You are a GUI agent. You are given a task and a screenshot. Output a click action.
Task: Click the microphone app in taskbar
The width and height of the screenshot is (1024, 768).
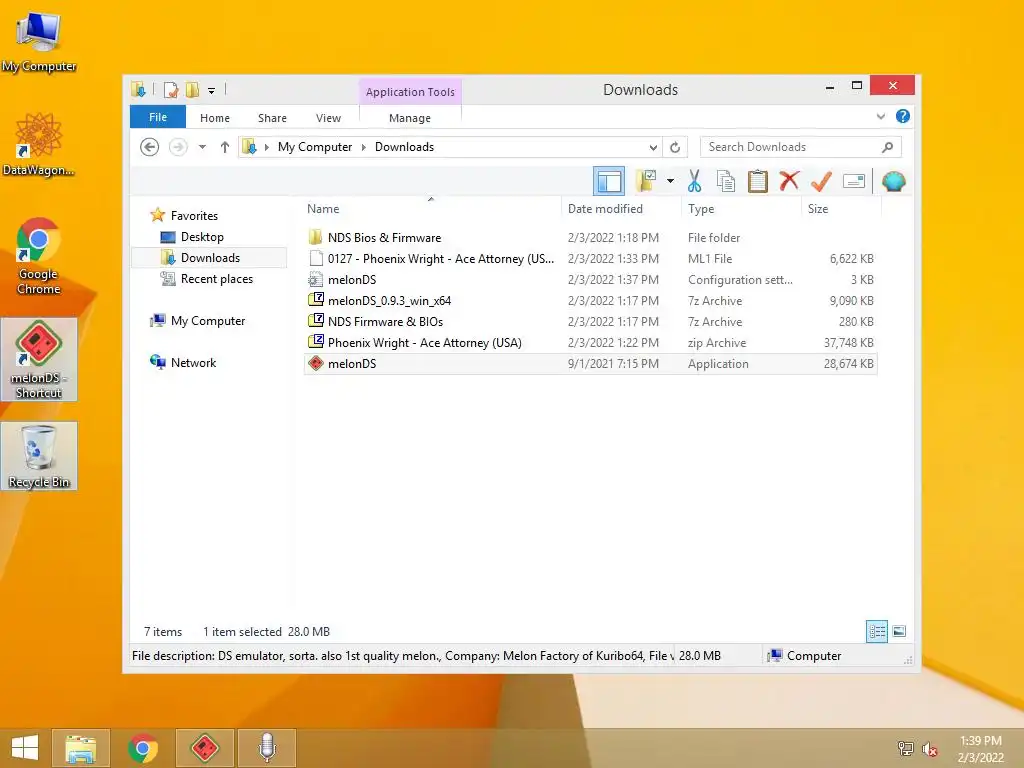[x=267, y=748]
